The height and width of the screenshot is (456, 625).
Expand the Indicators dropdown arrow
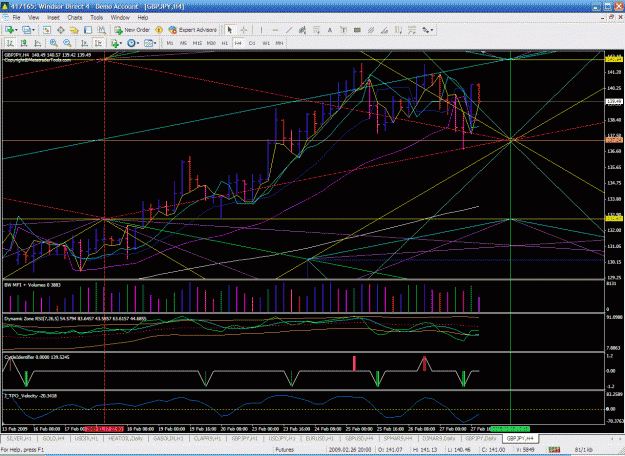[121, 43]
